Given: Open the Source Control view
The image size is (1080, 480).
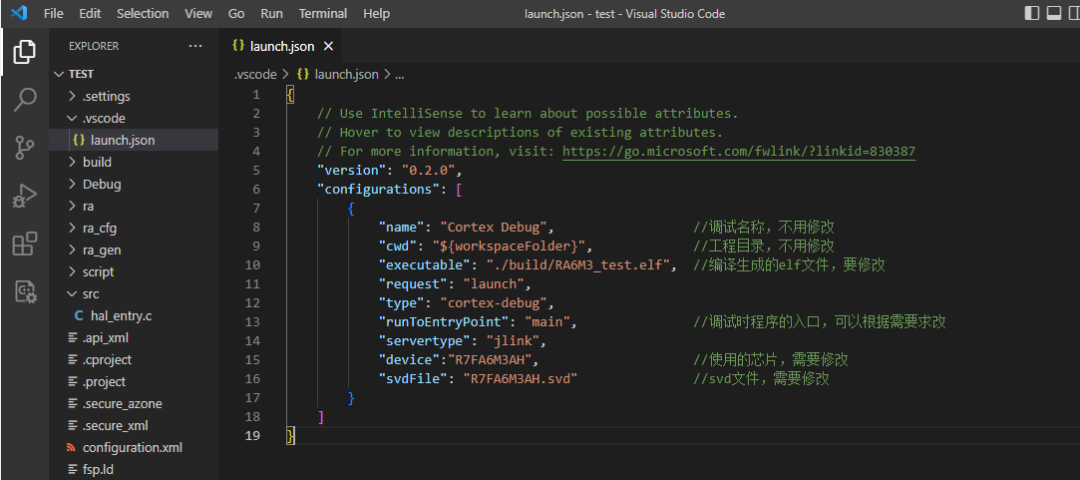Looking at the screenshot, I should point(24,148).
